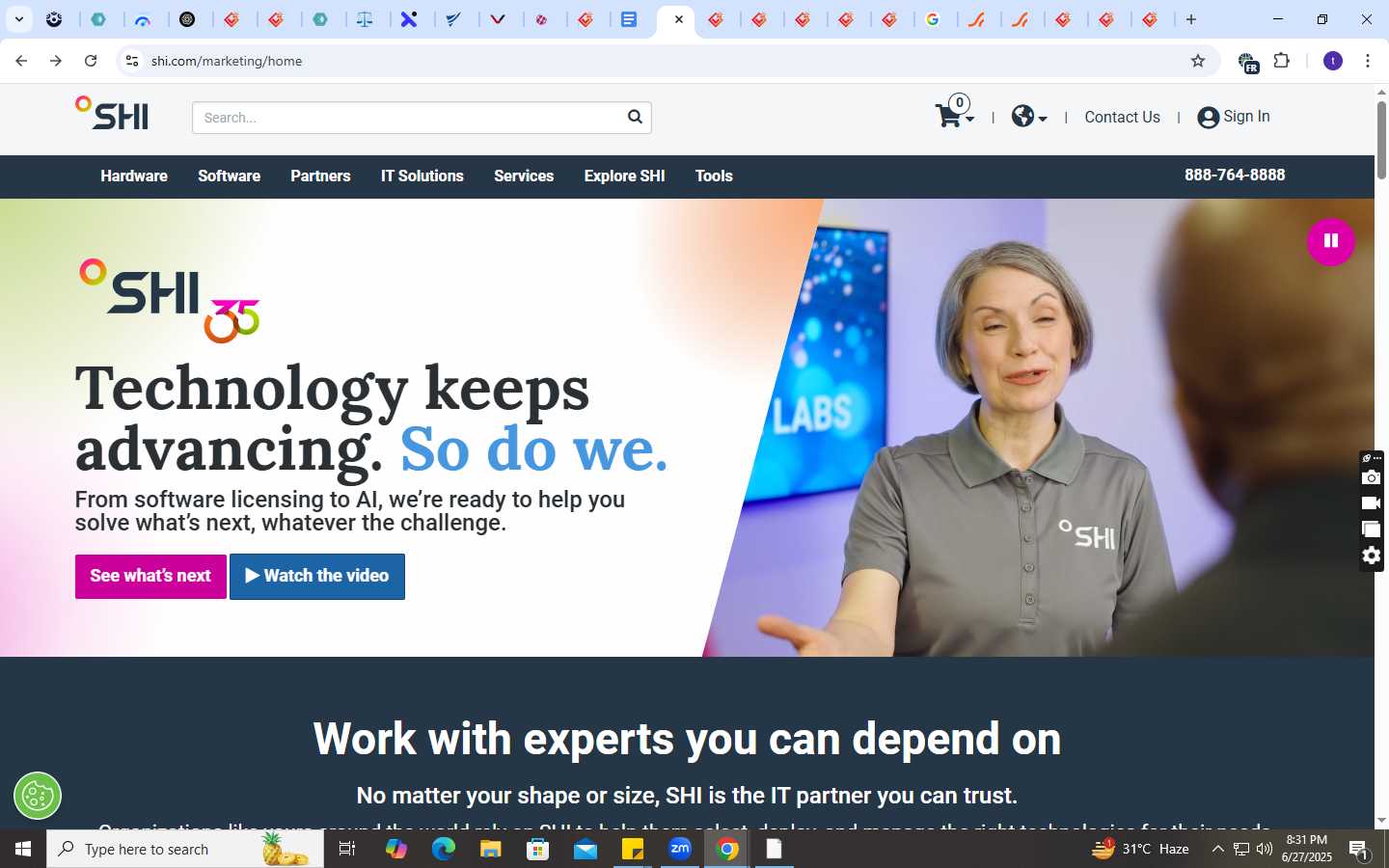Click the scrollbar down arrow
1389x868 pixels.
(1381, 821)
